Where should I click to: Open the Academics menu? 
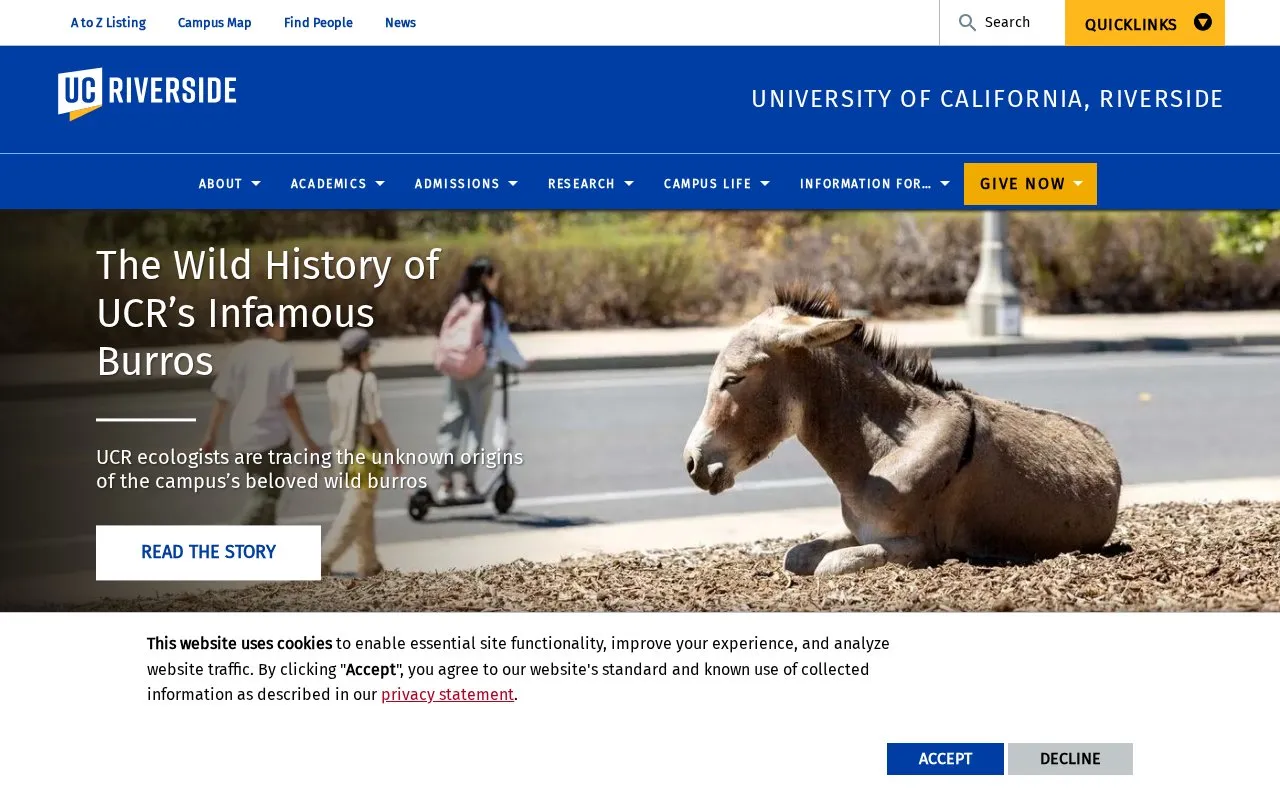(x=328, y=184)
